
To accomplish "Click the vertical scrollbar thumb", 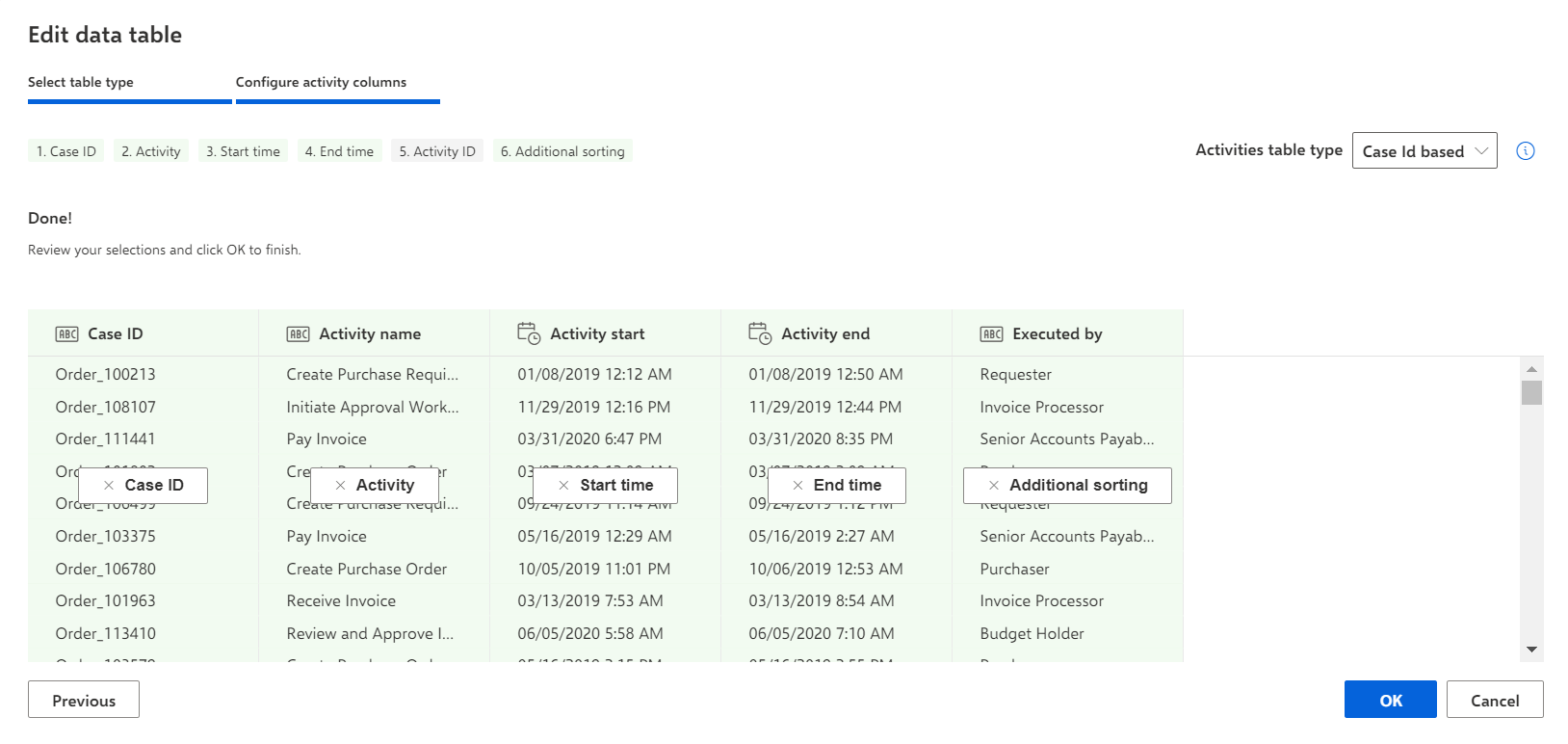I will click(1531, 393).
